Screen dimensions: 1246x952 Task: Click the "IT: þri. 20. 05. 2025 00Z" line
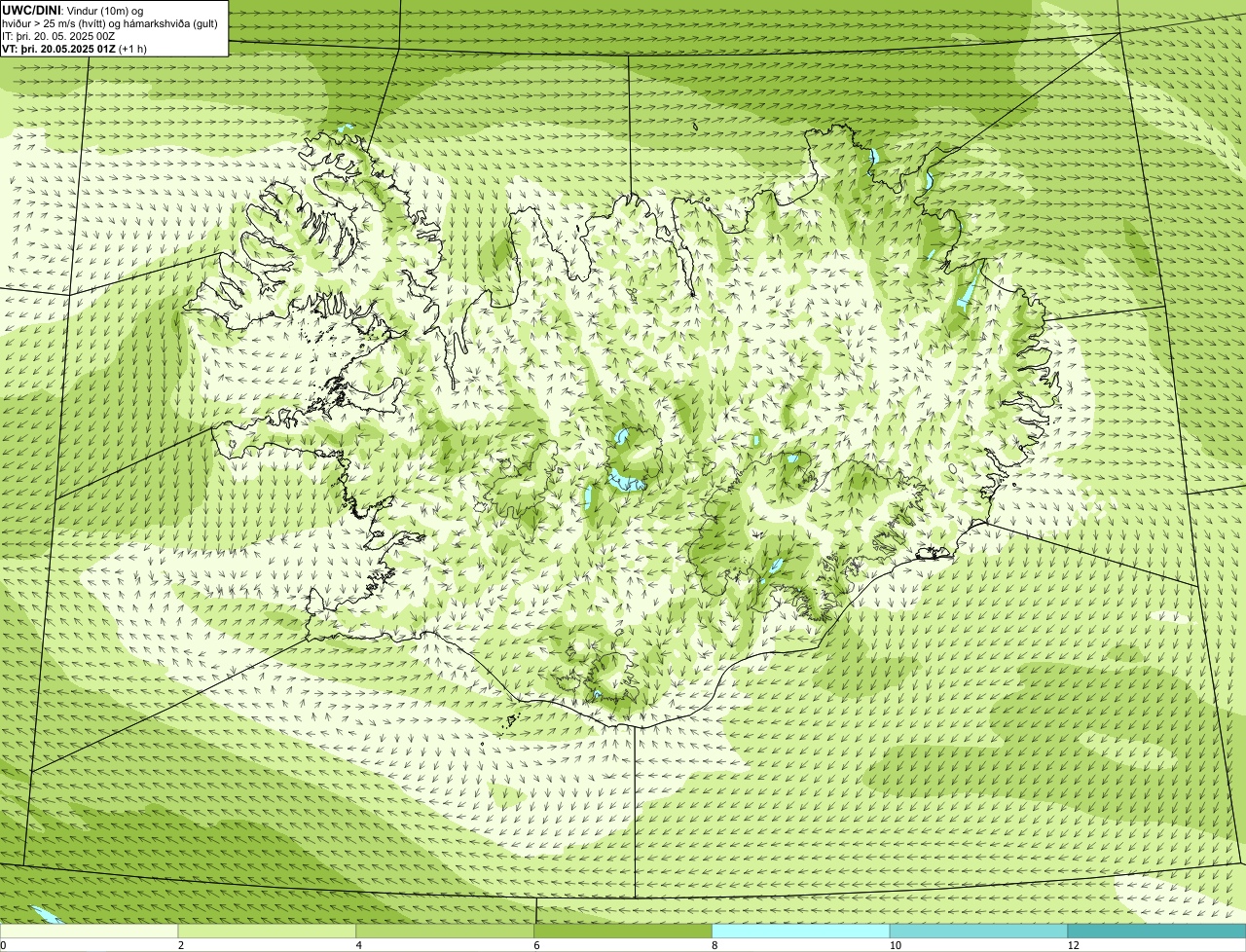(x=58, y=35)
